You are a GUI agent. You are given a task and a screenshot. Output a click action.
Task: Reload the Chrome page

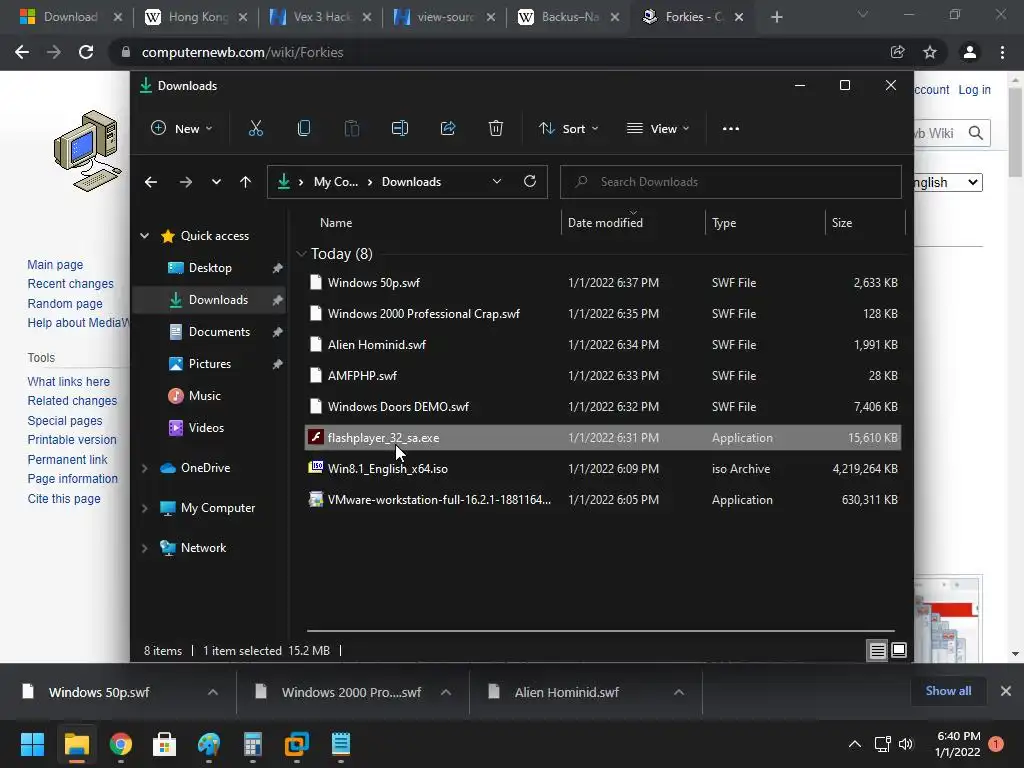point(86,52)
